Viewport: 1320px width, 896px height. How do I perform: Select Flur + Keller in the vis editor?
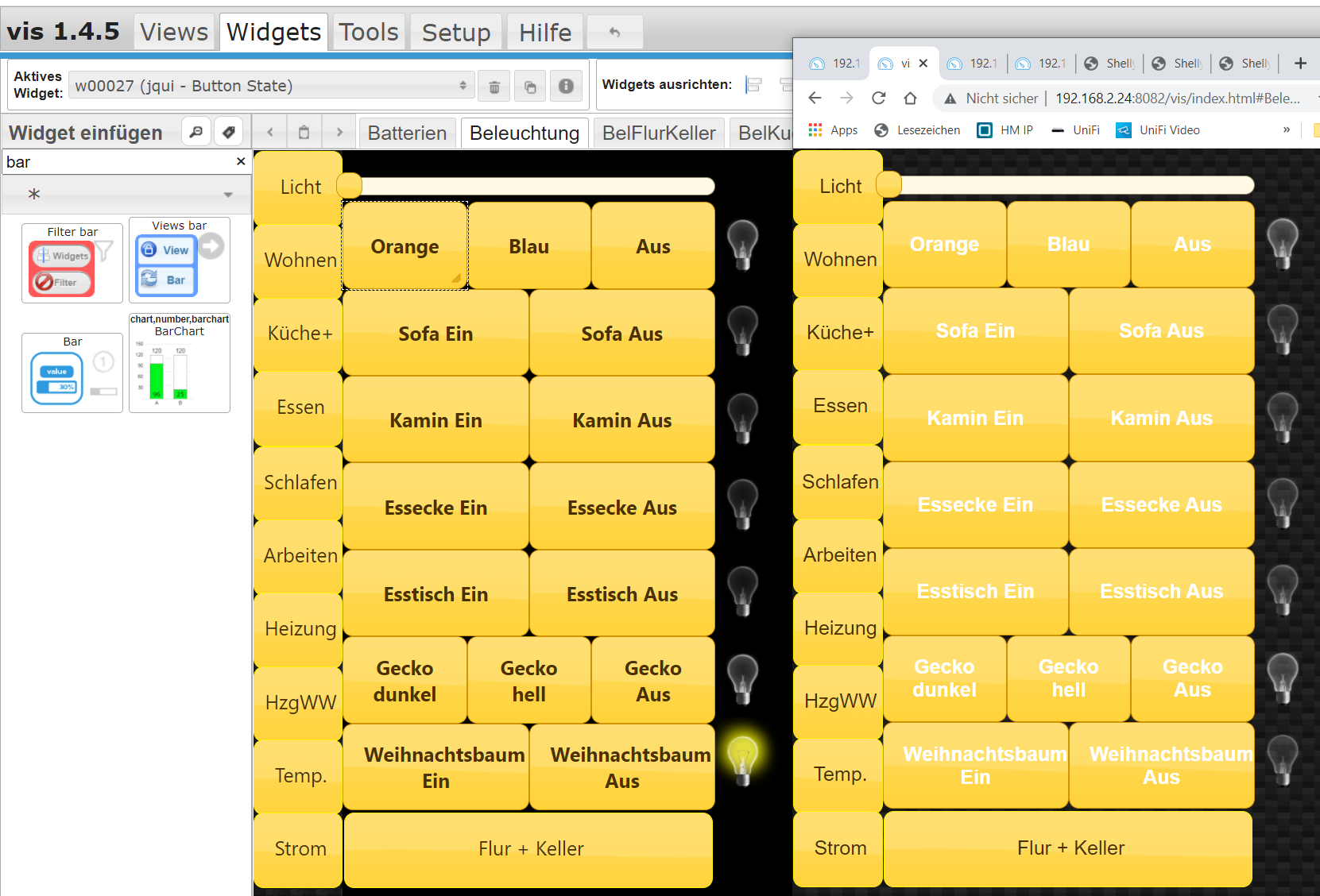(528, 849)
